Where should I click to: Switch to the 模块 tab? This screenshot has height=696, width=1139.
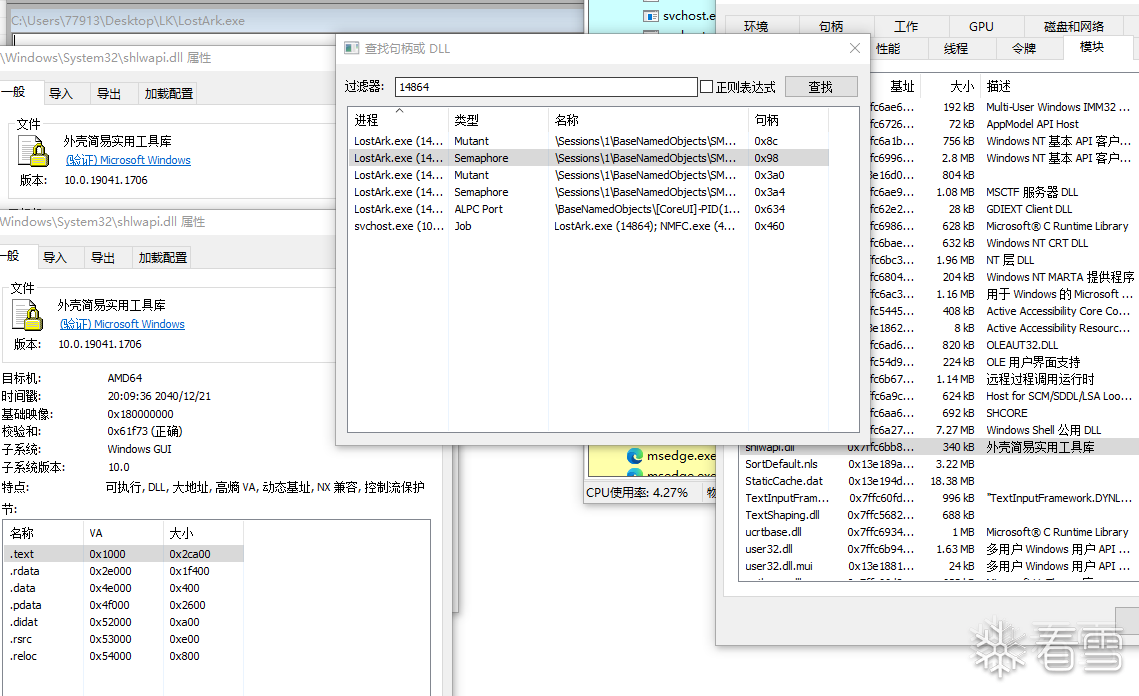pos(1092,46)
